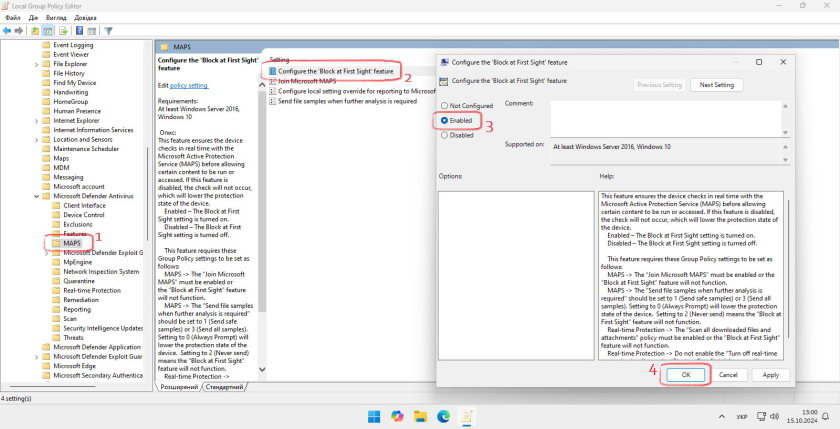Click the icon beside 'Send file samples' setting
The width and height of the screenshot is (840, 429).
click(272, 101)
